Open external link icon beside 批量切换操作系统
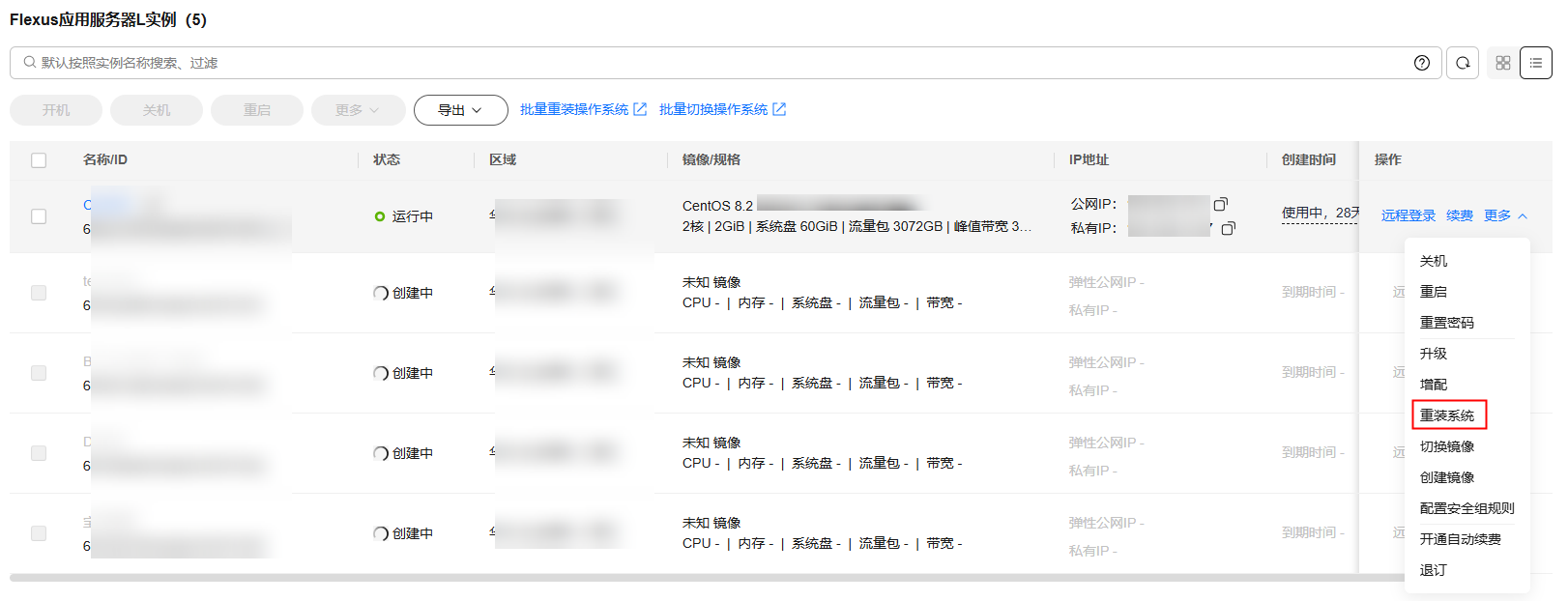Screen dimensions: 1568x601 (779, 109)
